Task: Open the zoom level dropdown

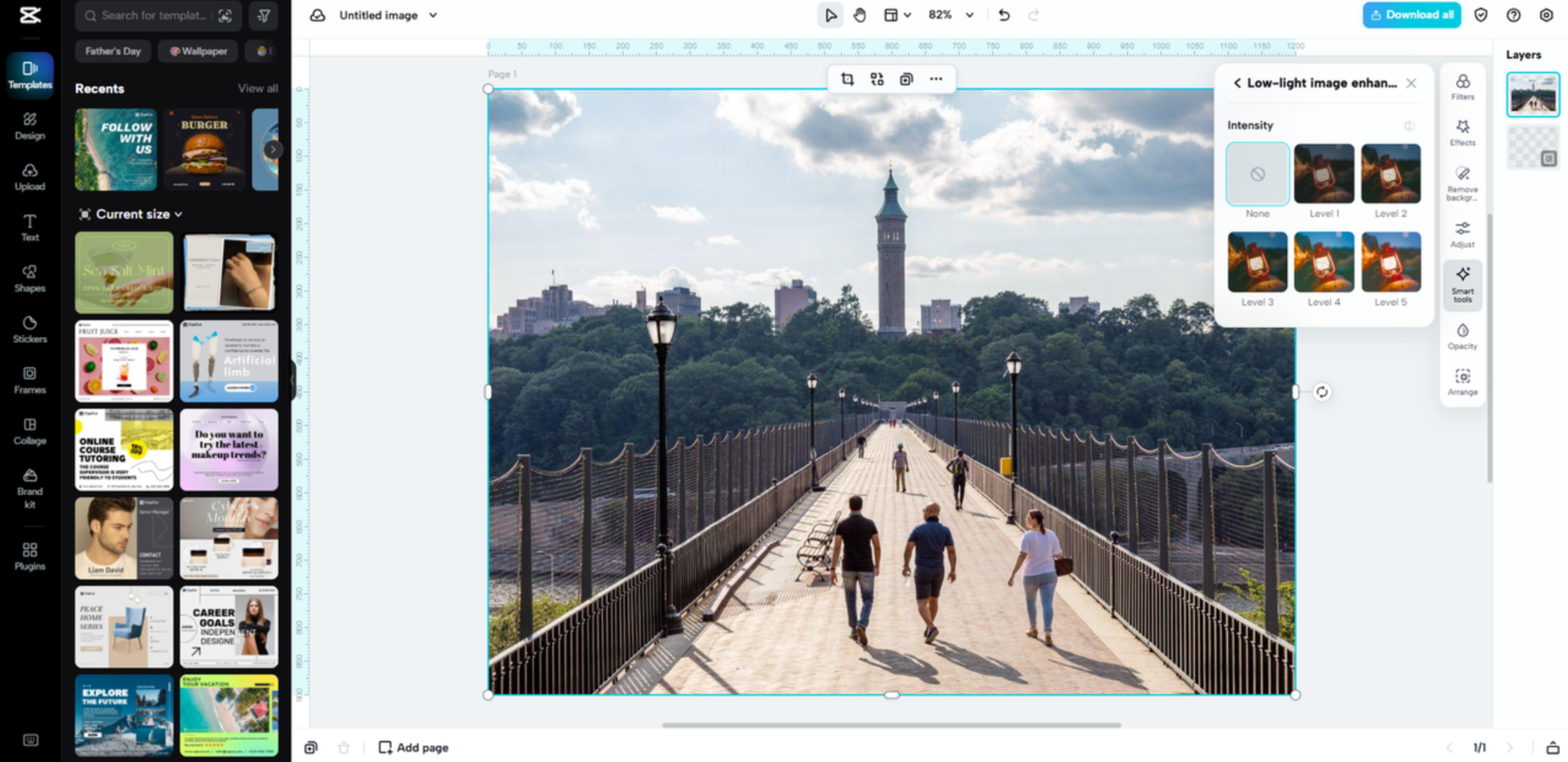Action: (950, 15)
